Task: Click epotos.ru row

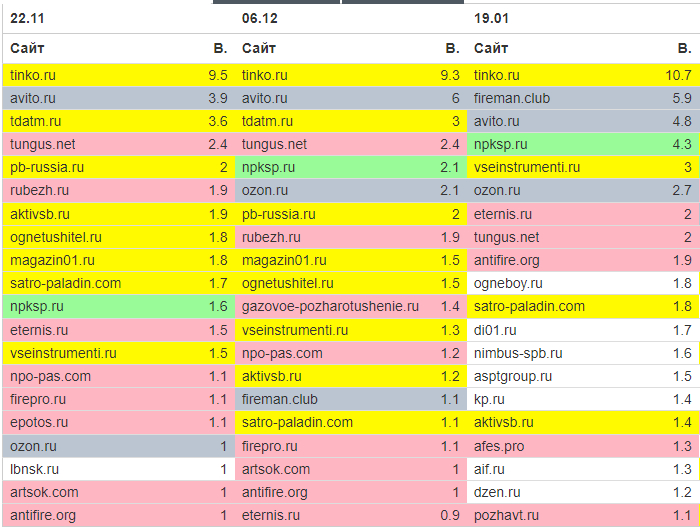Action: coord(119,422)
